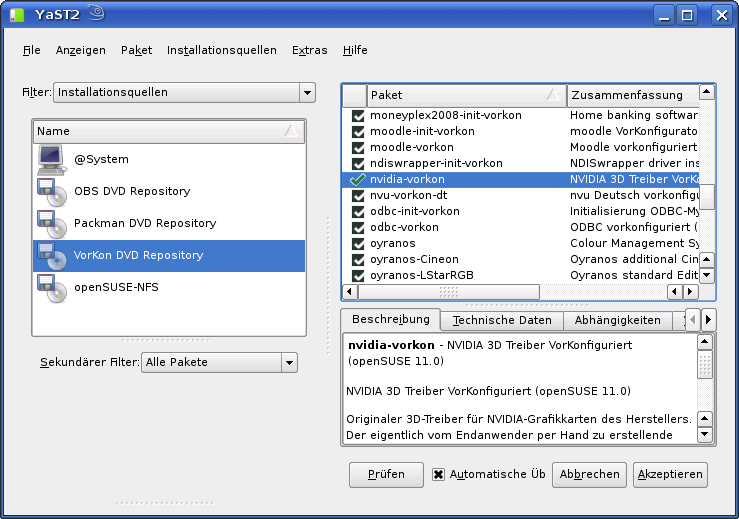Toggle the oyranos-LStarRGB checkbox

tap(358, 275)
